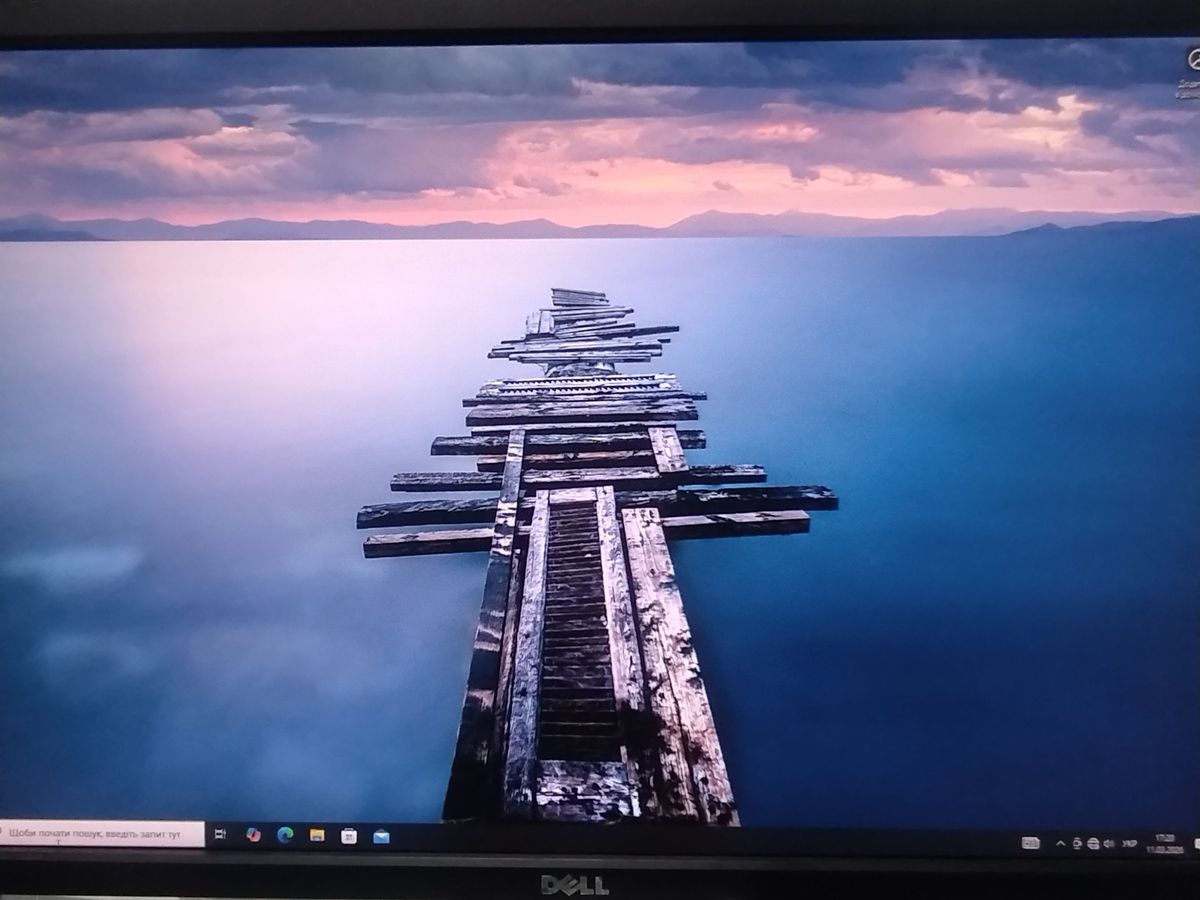Open Task View from the taskbar
This screenshot has height=900, width=1200.
pos(220,834)
